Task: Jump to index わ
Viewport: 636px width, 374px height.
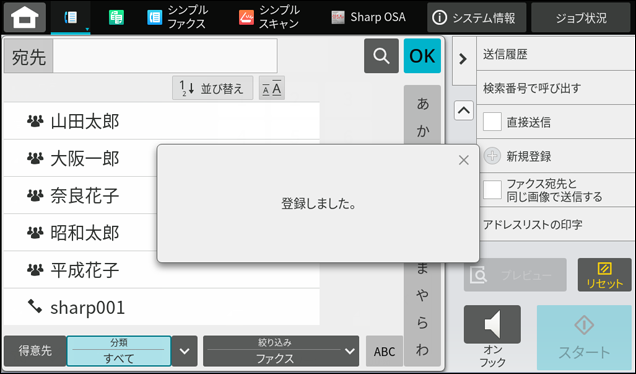Action: (422, 350)
